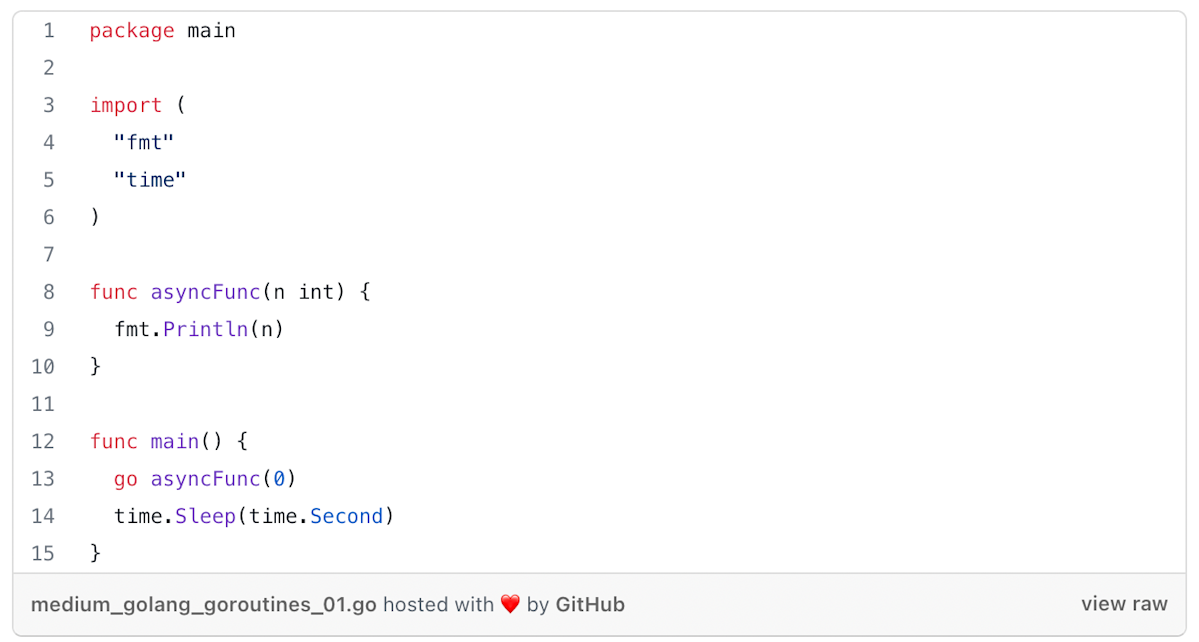Click the 'import' keyword on line 3
Viewport: 1199px width, 642px height.
125,105
